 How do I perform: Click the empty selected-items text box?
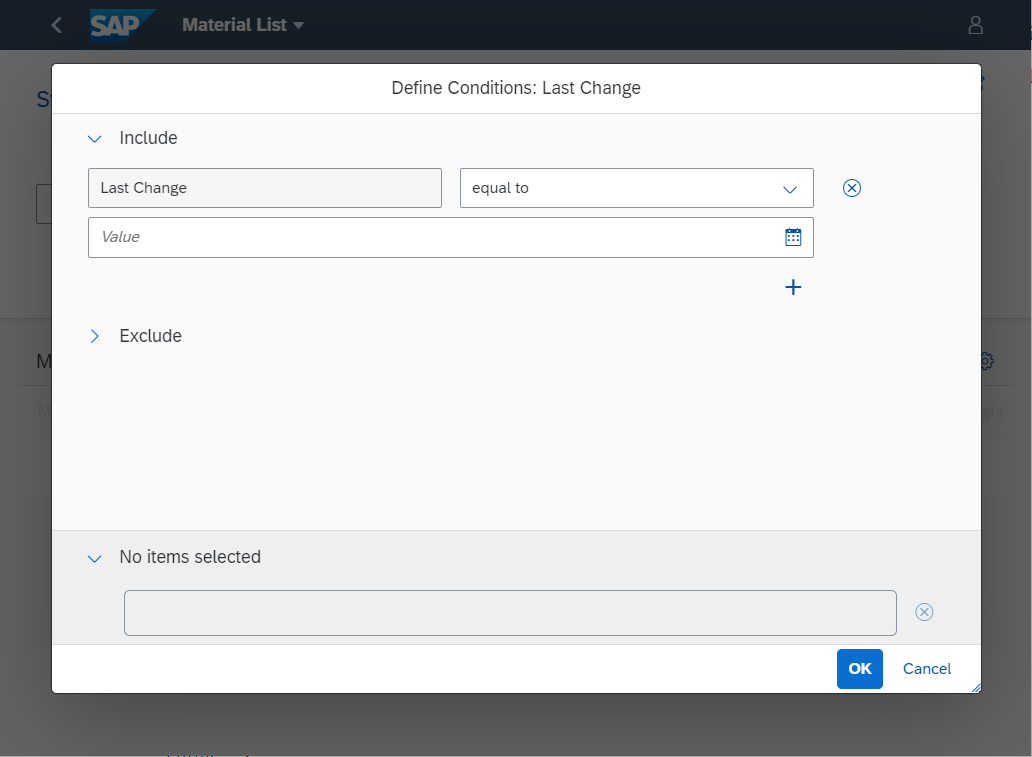510,612
